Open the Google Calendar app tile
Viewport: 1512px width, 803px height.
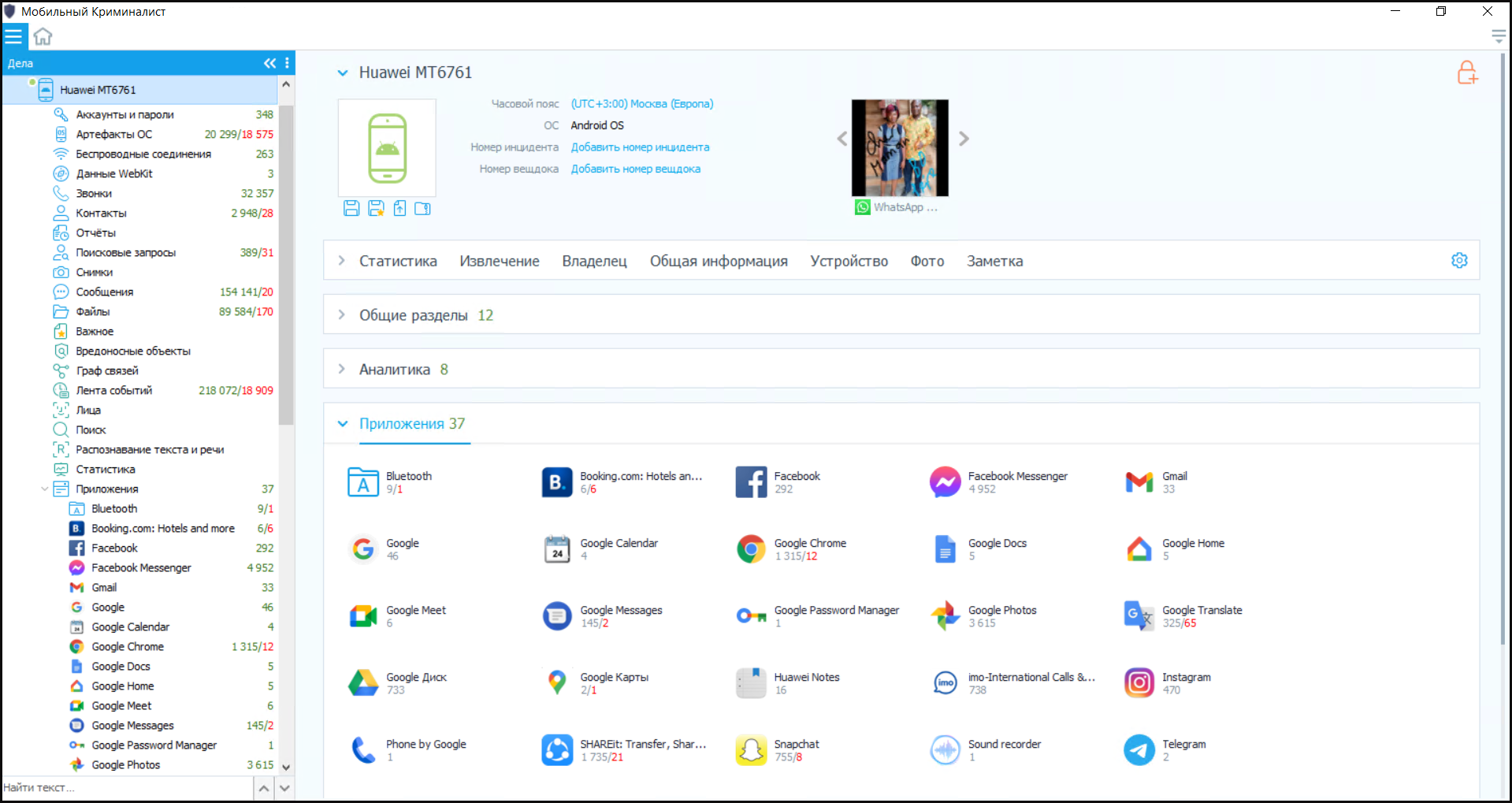600,549
